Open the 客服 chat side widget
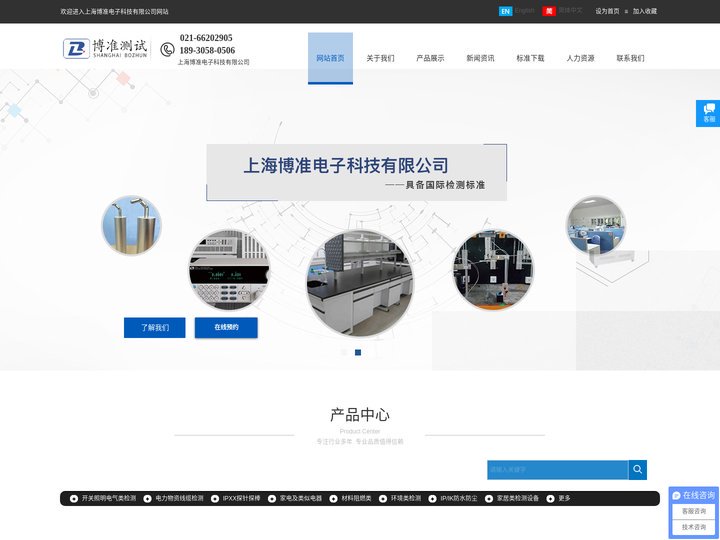 point(709,113)
